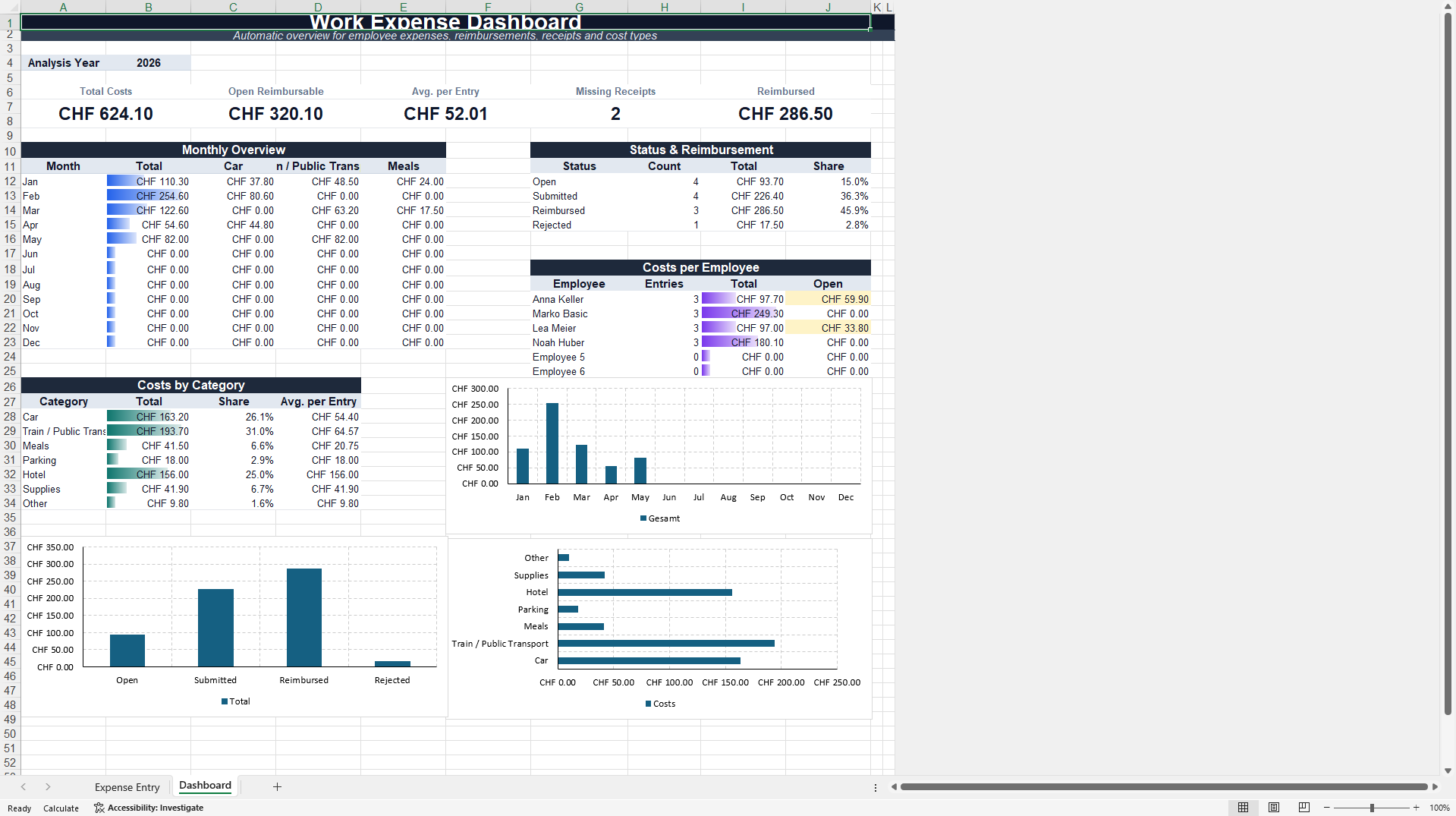Select Total Costs value CHF 624.10
Image resolution: width=1456 pixels, height=816 pixels.
[x=106, y=114]
